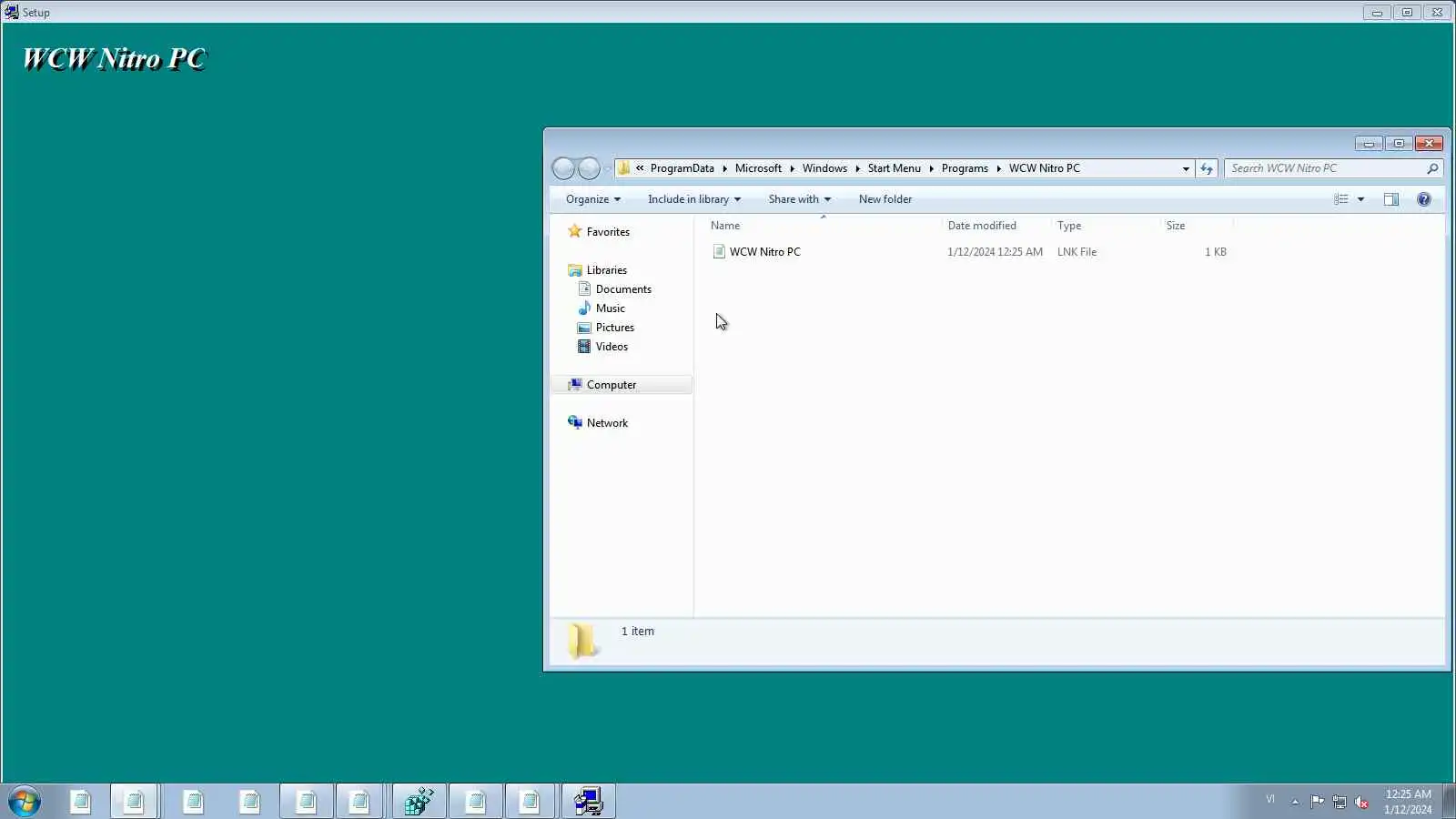
Task: Click the Forward arrow in Explorer
Action: click(x=589, y=168)
